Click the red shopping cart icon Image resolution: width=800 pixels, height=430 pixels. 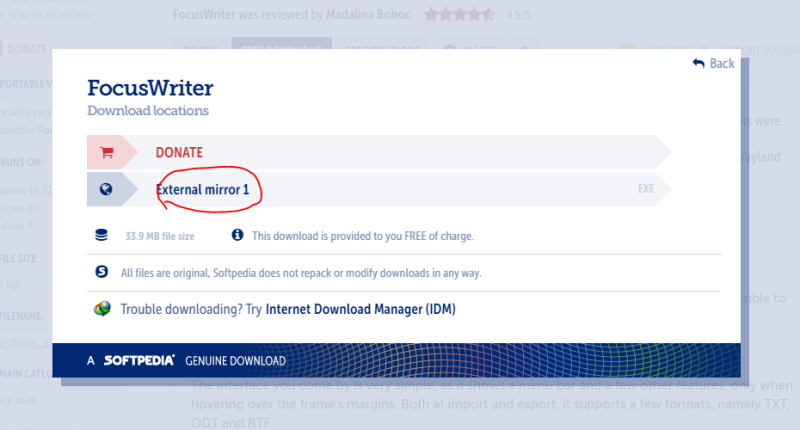[x=107, y=152]
